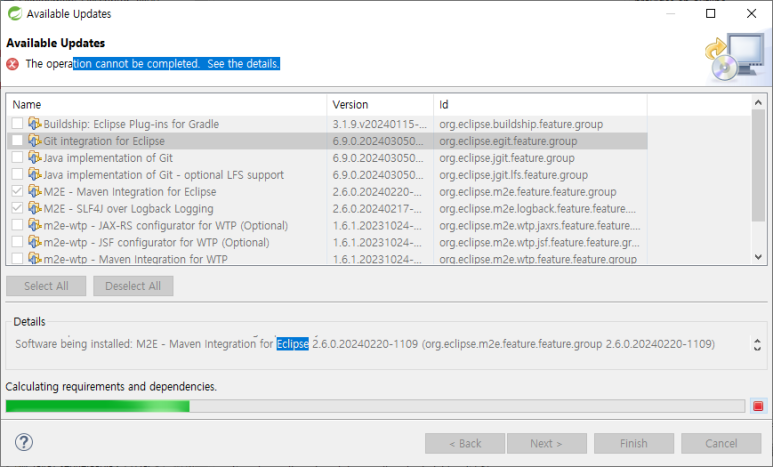773x467 pixels.
Task: Click the Finish button
Action: (x=633, y=443)
